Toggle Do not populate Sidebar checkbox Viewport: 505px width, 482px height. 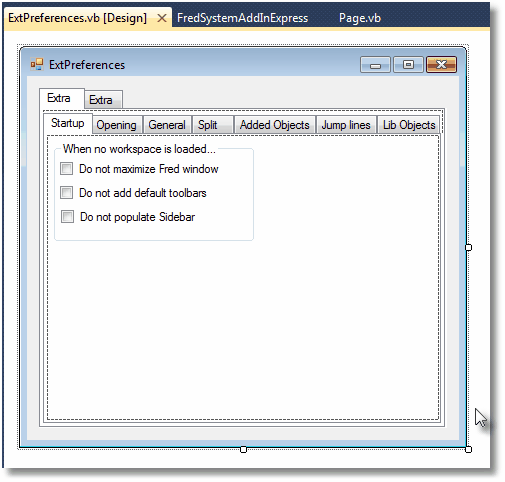tap(67, 217)
